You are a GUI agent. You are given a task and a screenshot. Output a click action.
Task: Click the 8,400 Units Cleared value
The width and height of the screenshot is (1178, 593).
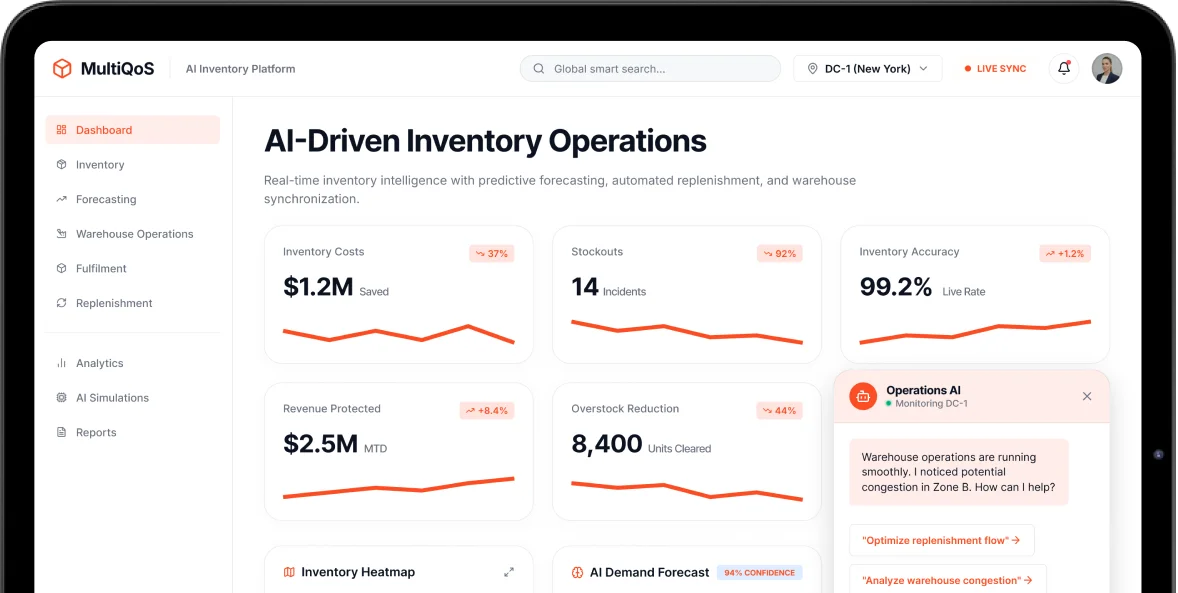coord(641,444)
